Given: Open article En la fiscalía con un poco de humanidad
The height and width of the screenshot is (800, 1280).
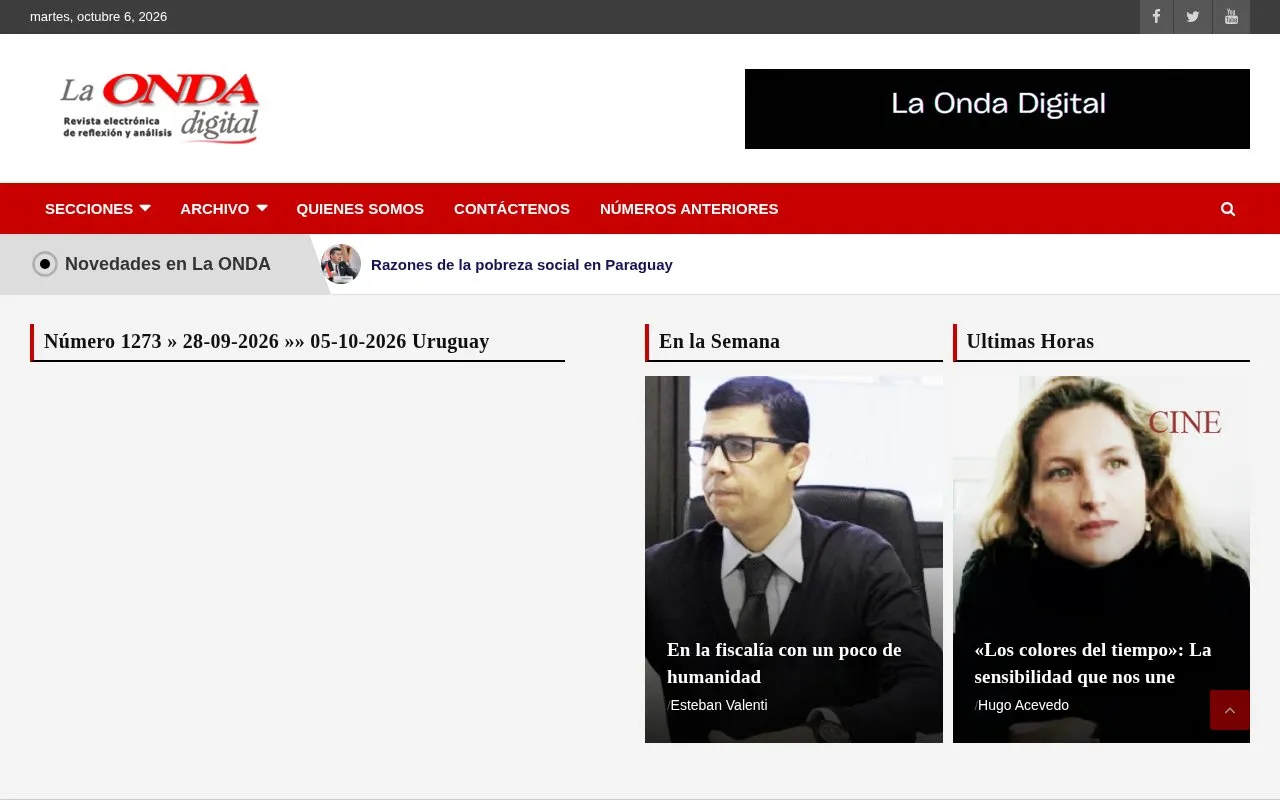Looking at the screenshot, I should pos(784,663).
